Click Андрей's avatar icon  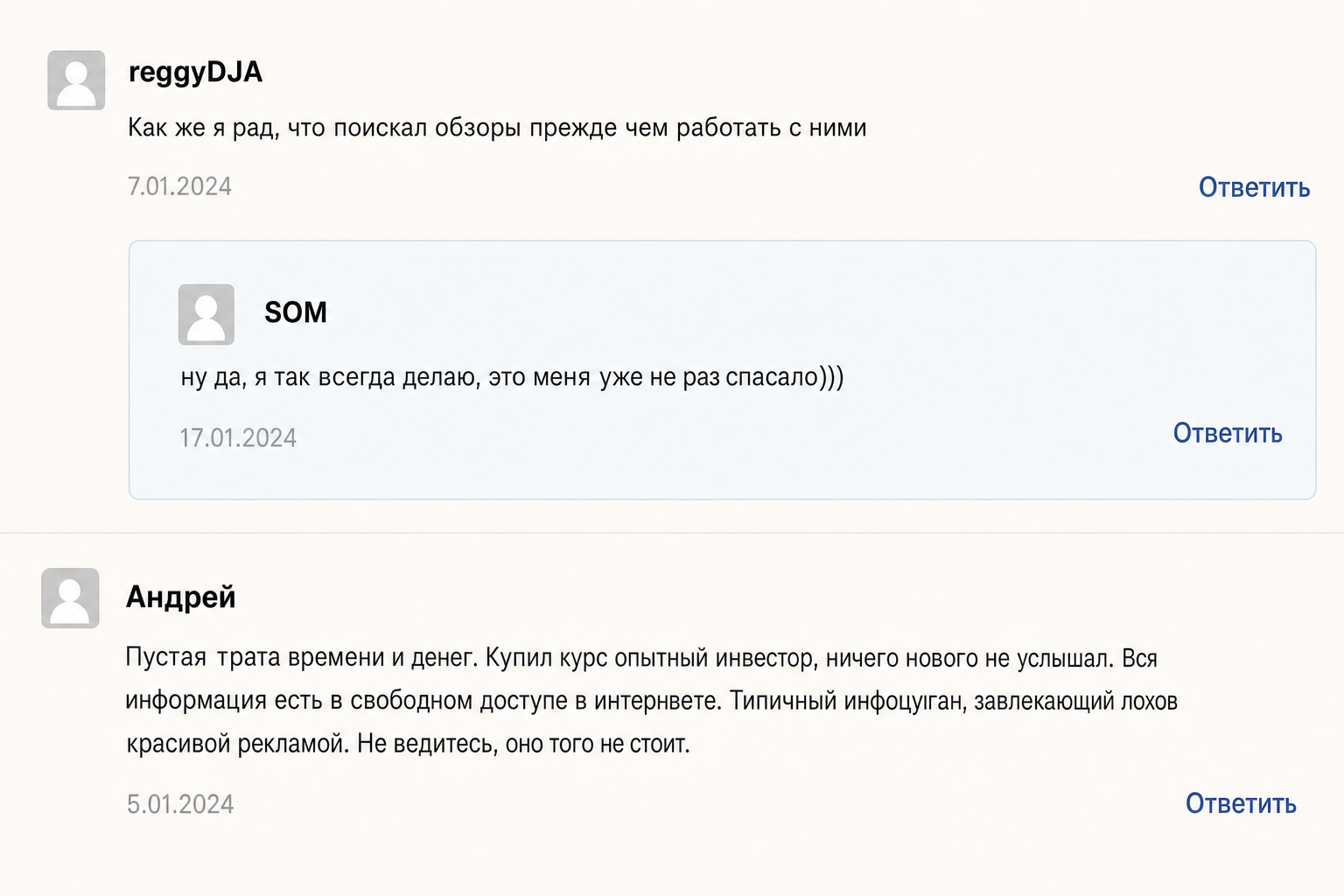pyautogui.click(x=70, y=598)
